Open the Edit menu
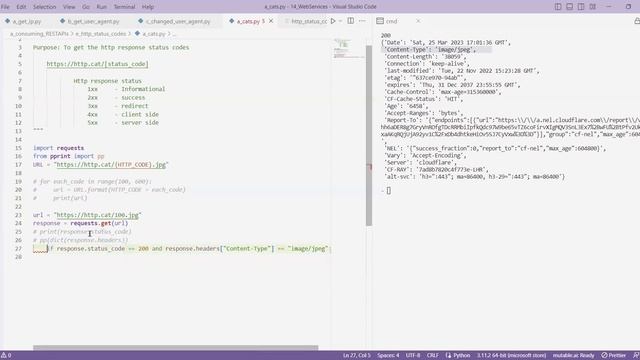The width and height of the screenshot is (640, 360). pyautogui.click(x=21, y=7)
